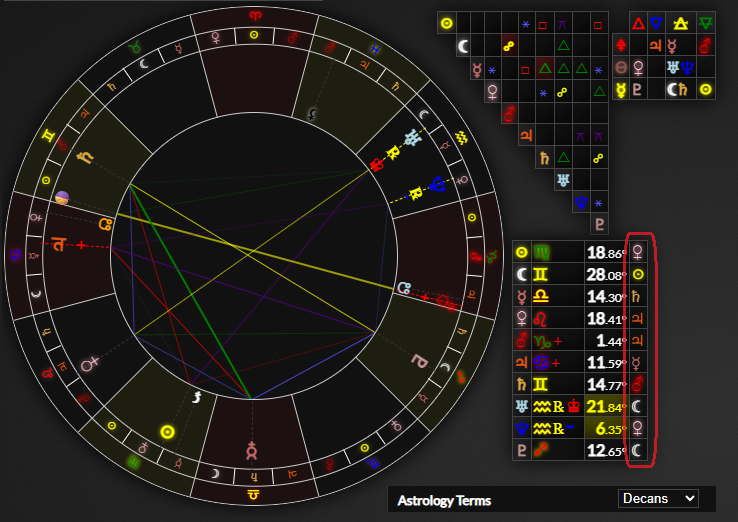Viewport: 738px width, 522px height.
Task: Click the Pluto glyph ending the aspect grid
Action: tap(599, 224)
